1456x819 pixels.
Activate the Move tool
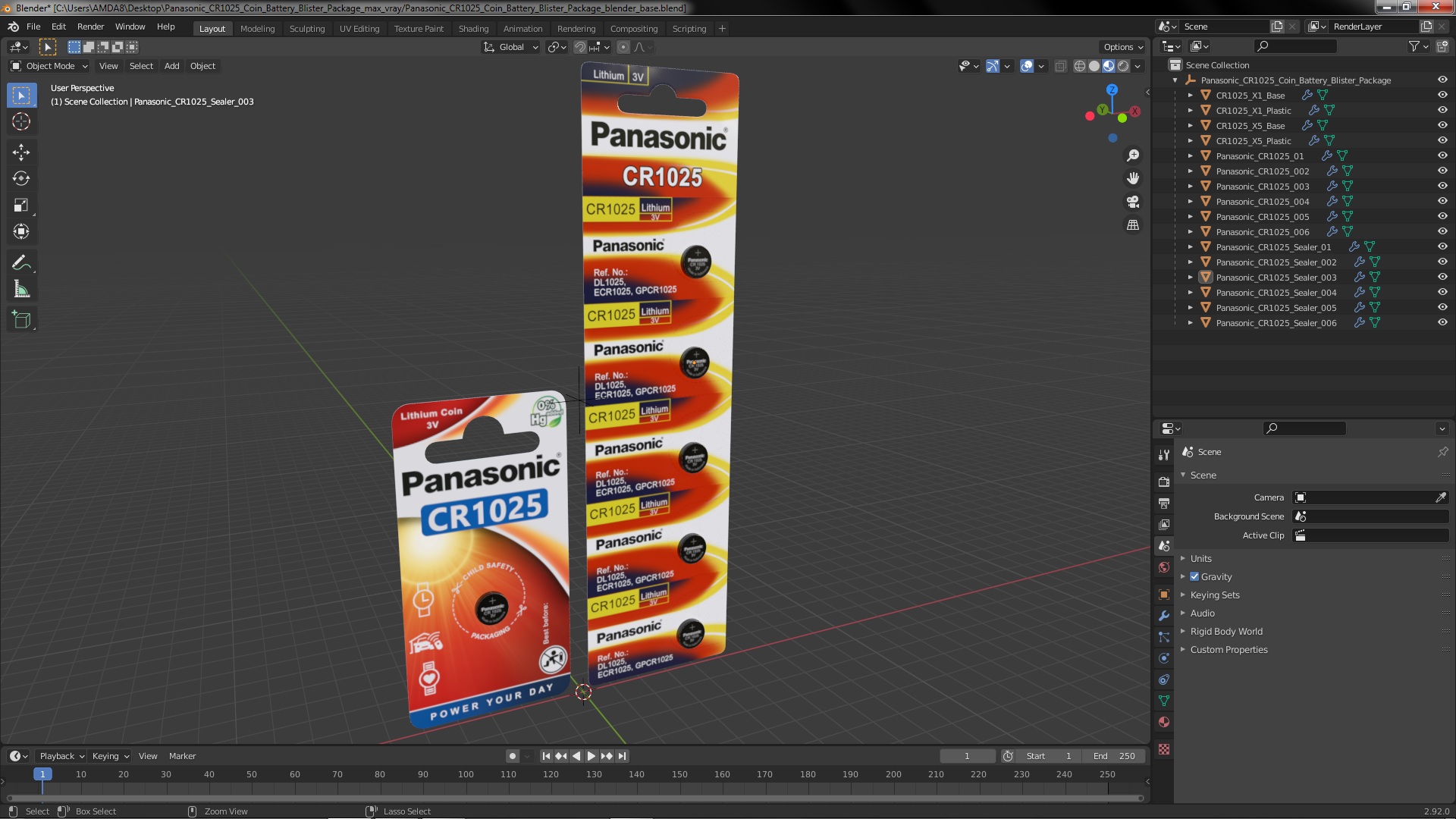click(21, 152)
